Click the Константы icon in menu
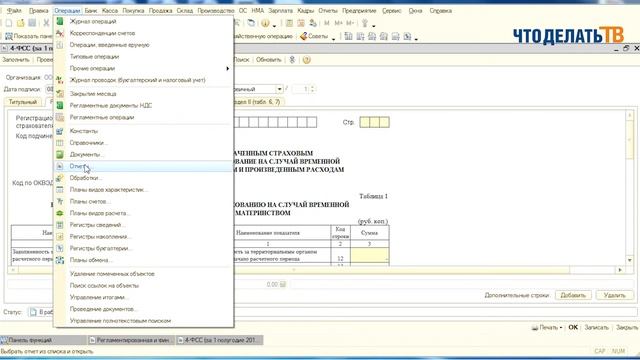This screenshot has width=640, height=360. [60, 131]
